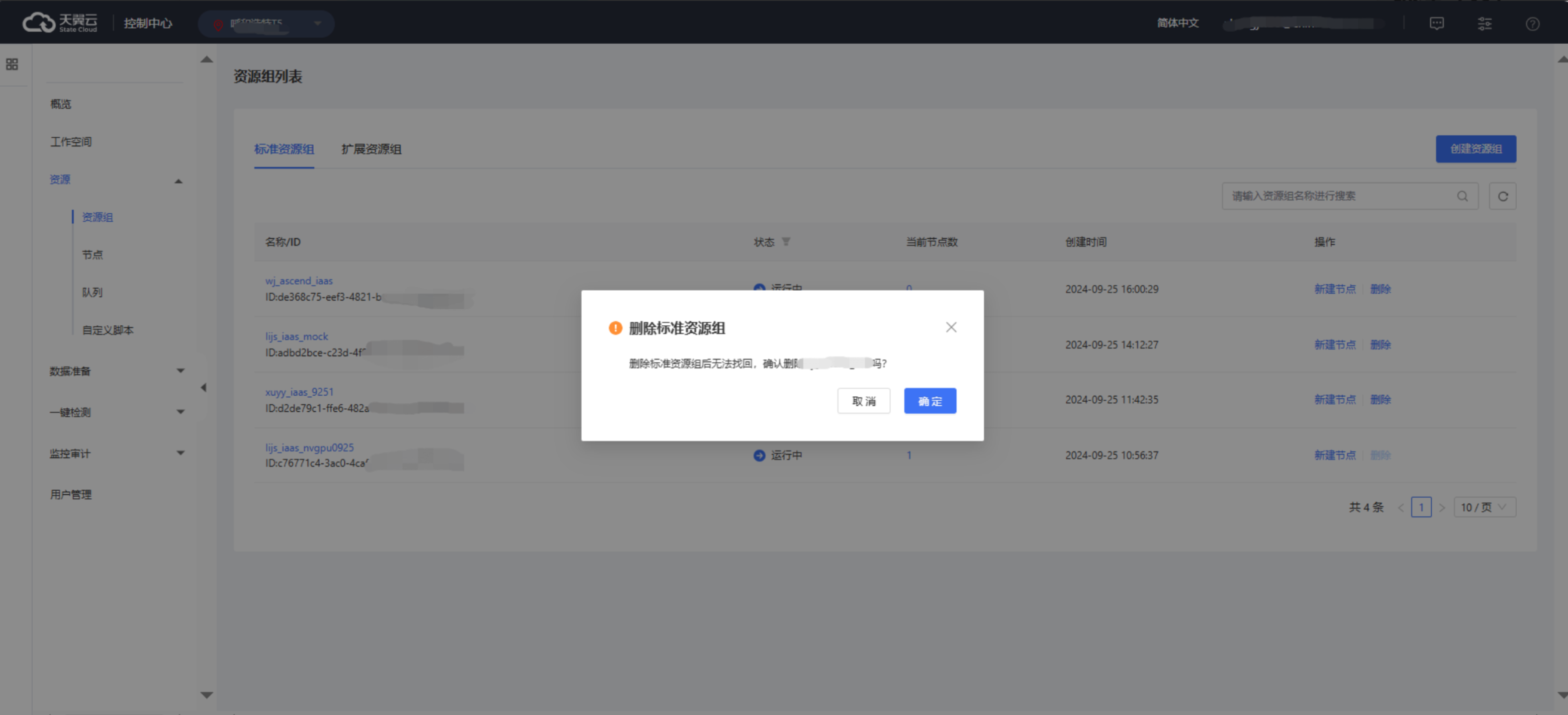Expand the 数据准备 menu section
This screenshot has width=1568, height=715.
[180, 370]
